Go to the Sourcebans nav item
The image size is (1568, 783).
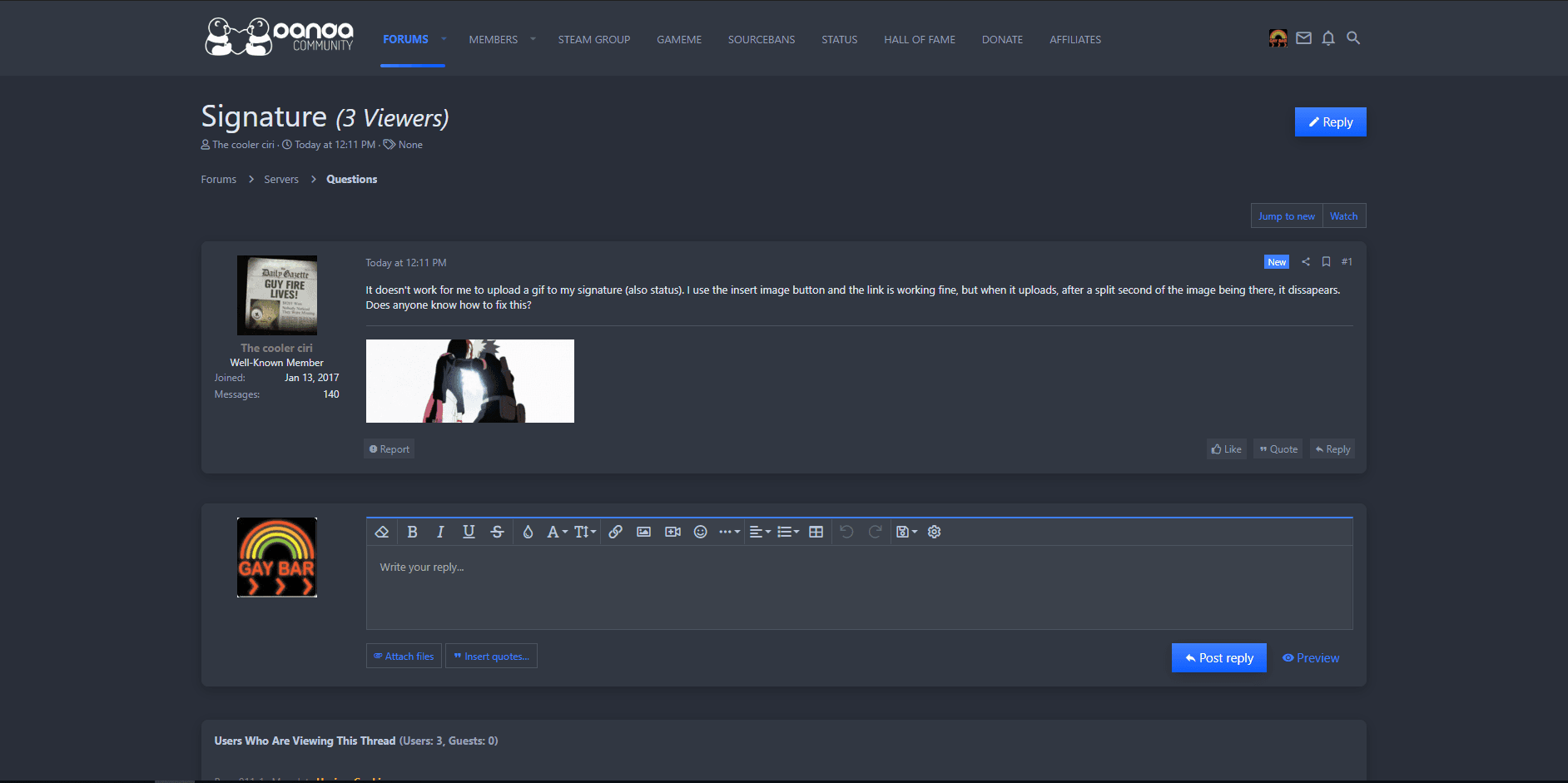point(761,40)
